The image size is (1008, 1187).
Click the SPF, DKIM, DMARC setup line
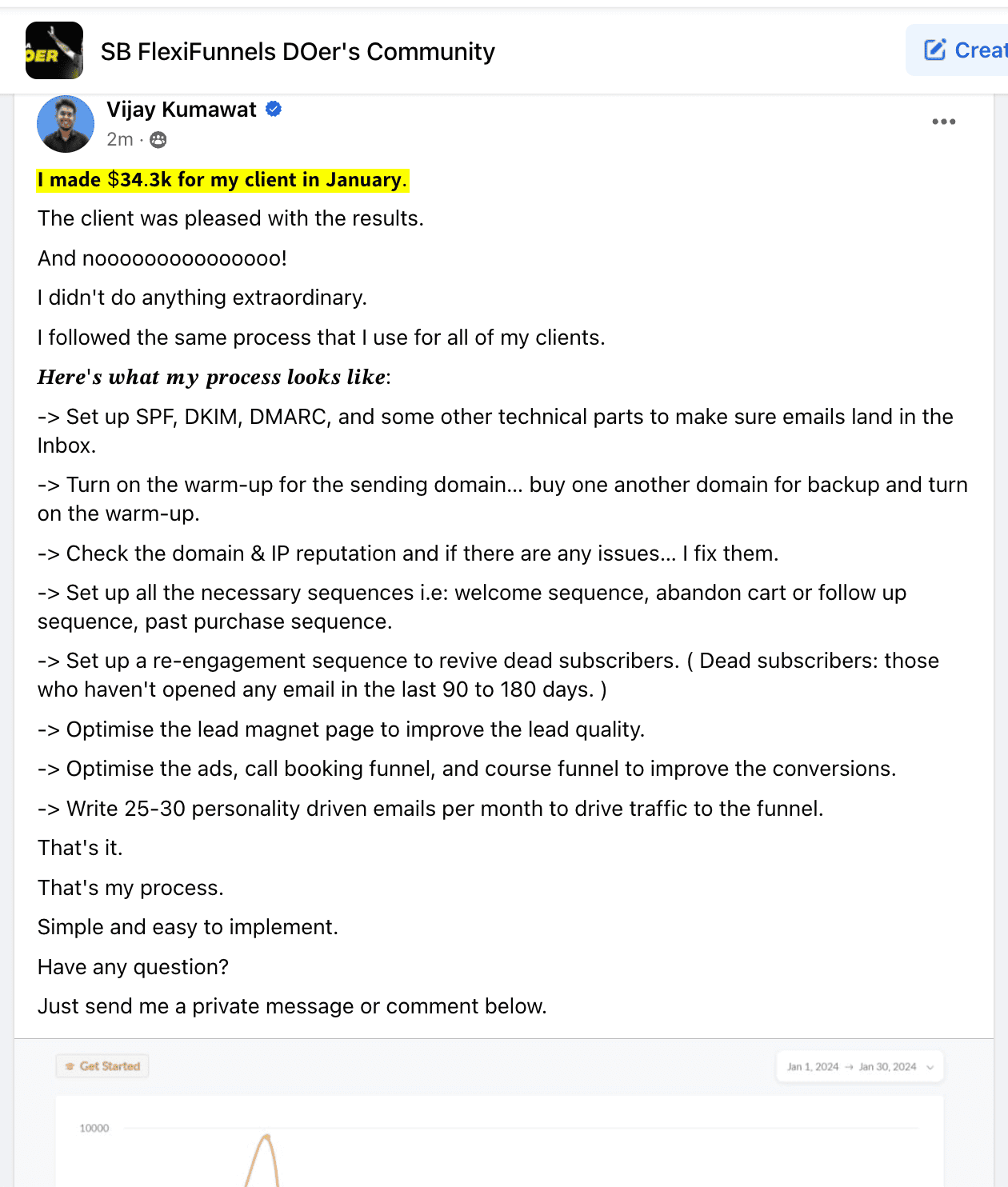495,418
